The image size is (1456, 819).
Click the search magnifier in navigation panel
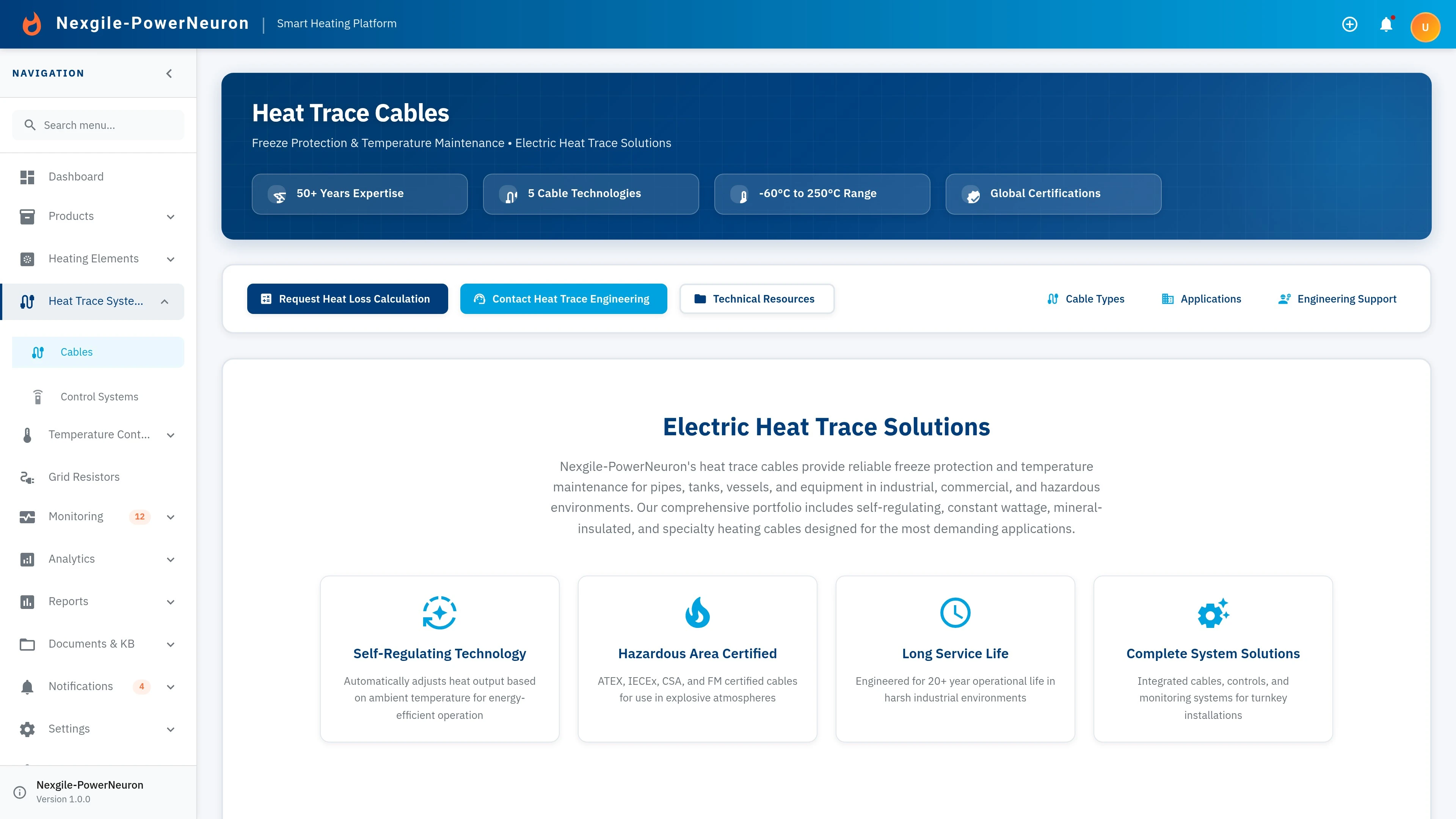(x=30, y=125)
